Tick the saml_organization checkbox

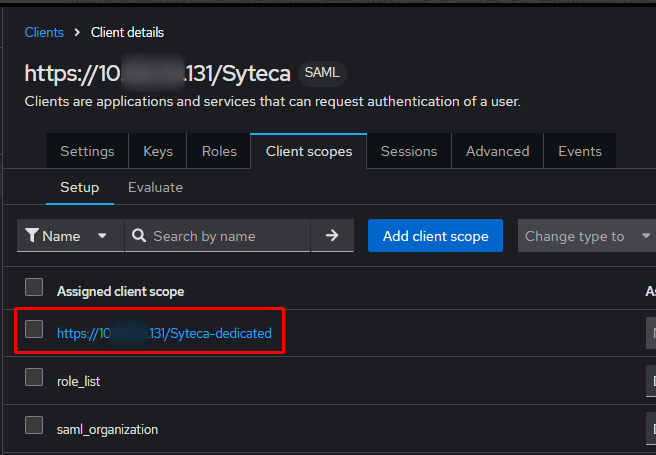click(x=34, y=425)
